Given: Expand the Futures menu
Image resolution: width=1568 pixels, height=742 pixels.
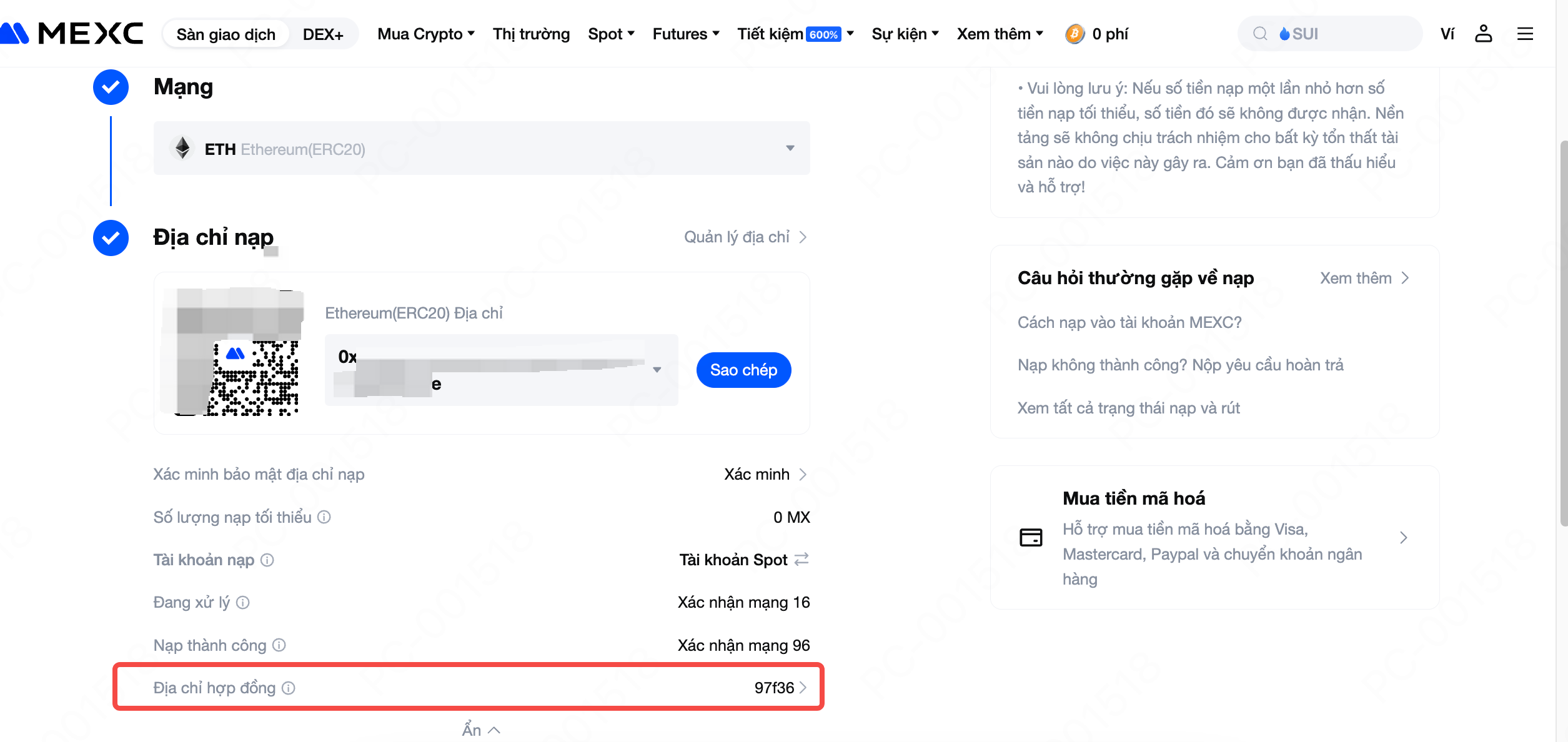Looking at the screenshot, I should pos(686,34).
